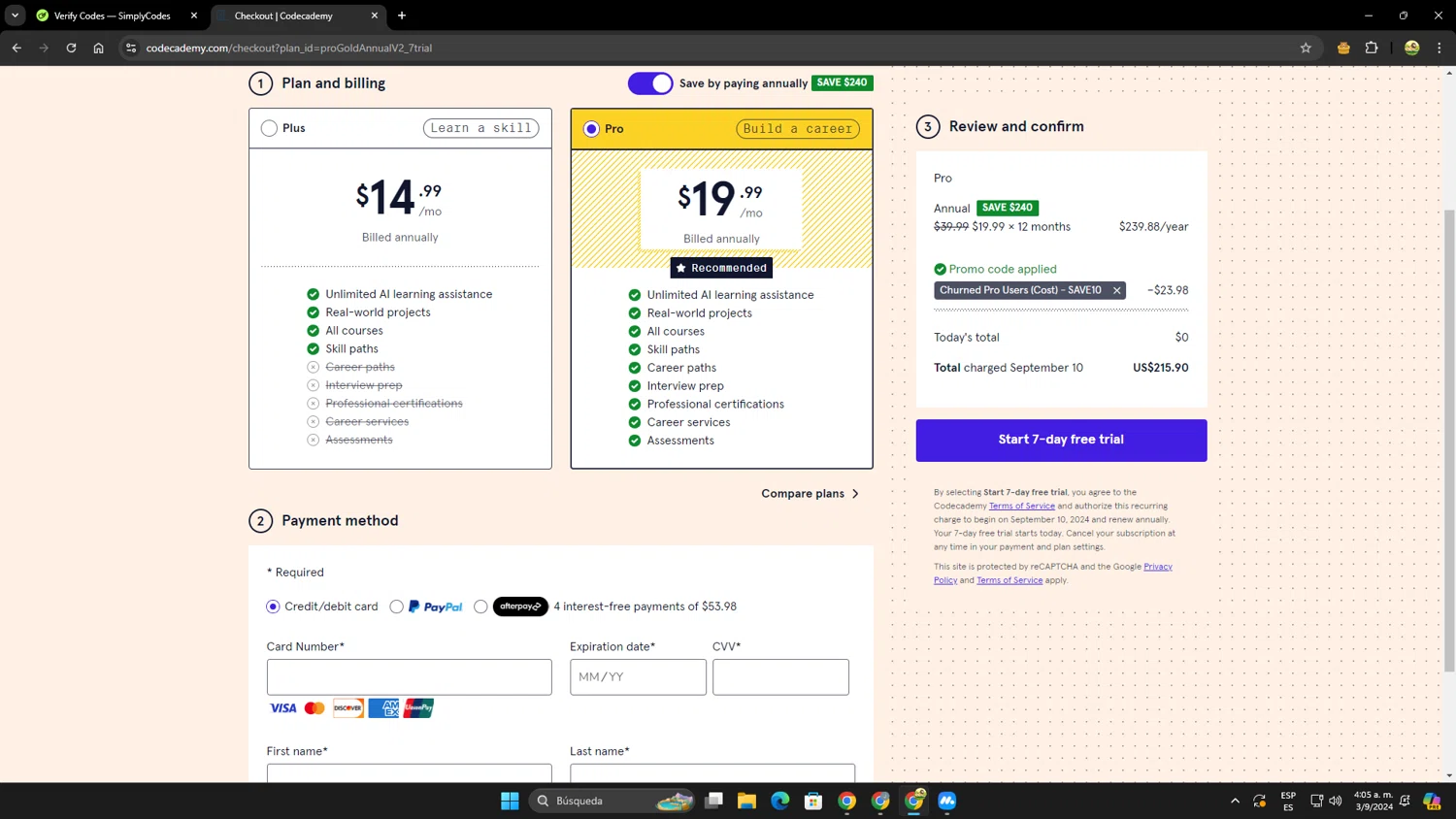
Task: Reload the checkout page
Action: [71, 48]
